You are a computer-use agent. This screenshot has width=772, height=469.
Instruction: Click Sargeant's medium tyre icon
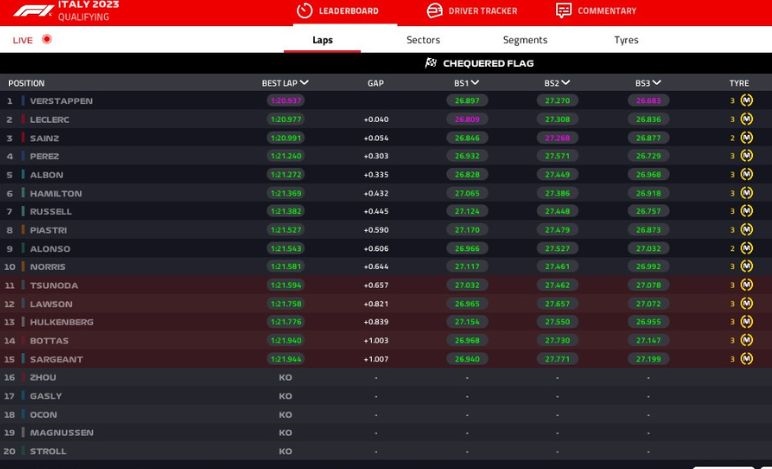746,359
